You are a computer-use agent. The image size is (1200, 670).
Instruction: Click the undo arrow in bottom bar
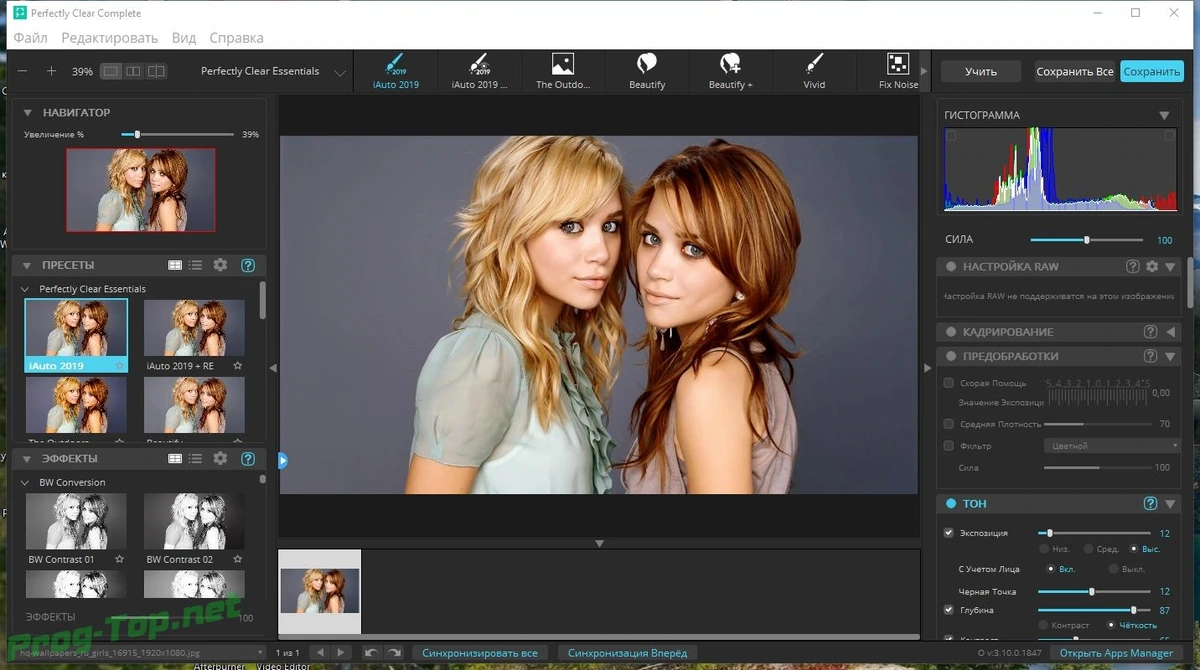coord(371,653)
